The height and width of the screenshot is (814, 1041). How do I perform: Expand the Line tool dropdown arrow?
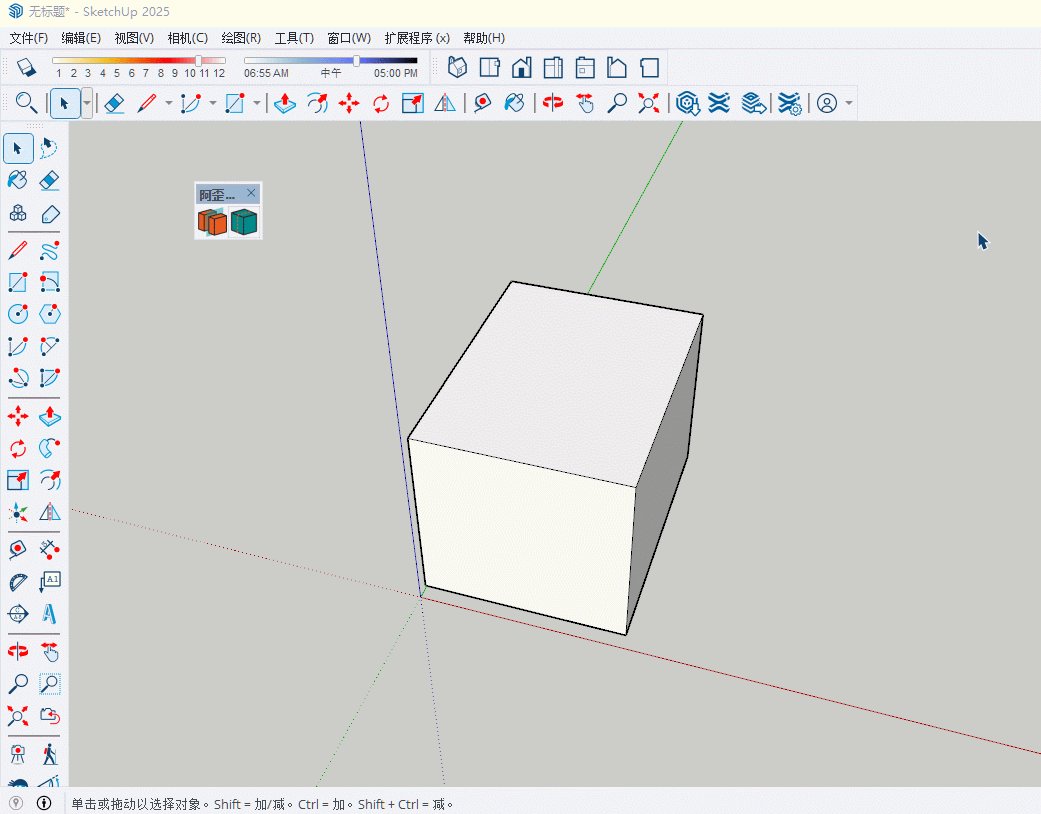point(168,103)
